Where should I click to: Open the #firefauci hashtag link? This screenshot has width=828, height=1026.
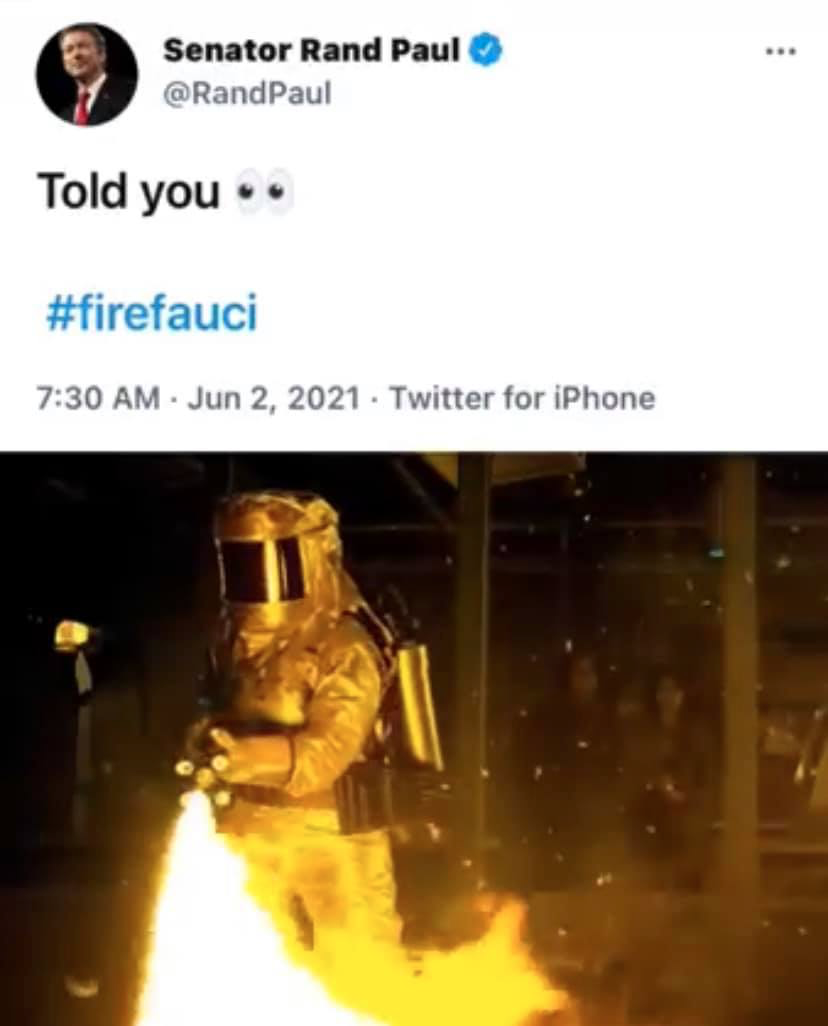(152, 313)
